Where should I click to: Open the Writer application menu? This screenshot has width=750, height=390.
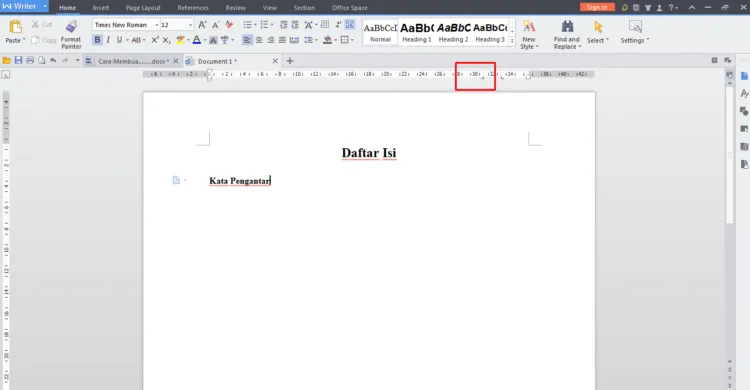point(24,6)
